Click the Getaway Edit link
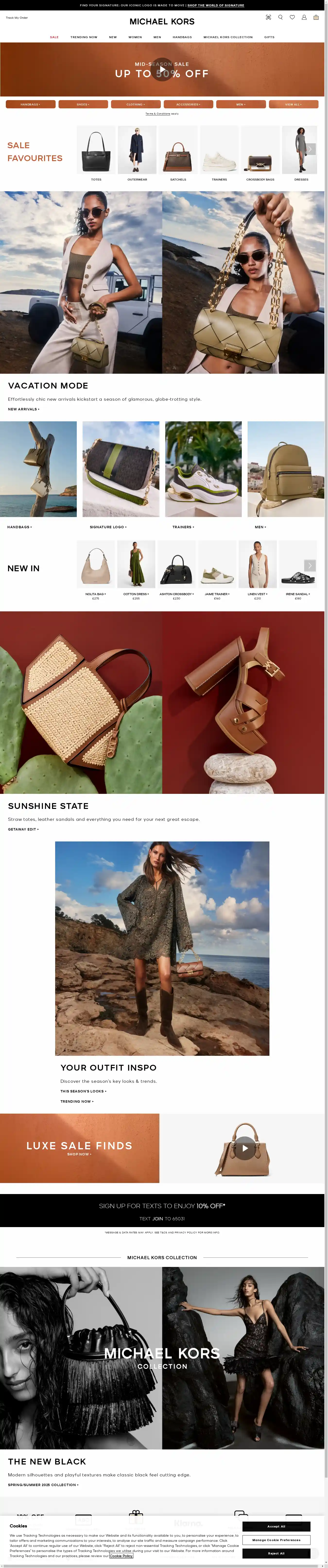This screenshot has width=328, height=1568. [23, 829]
